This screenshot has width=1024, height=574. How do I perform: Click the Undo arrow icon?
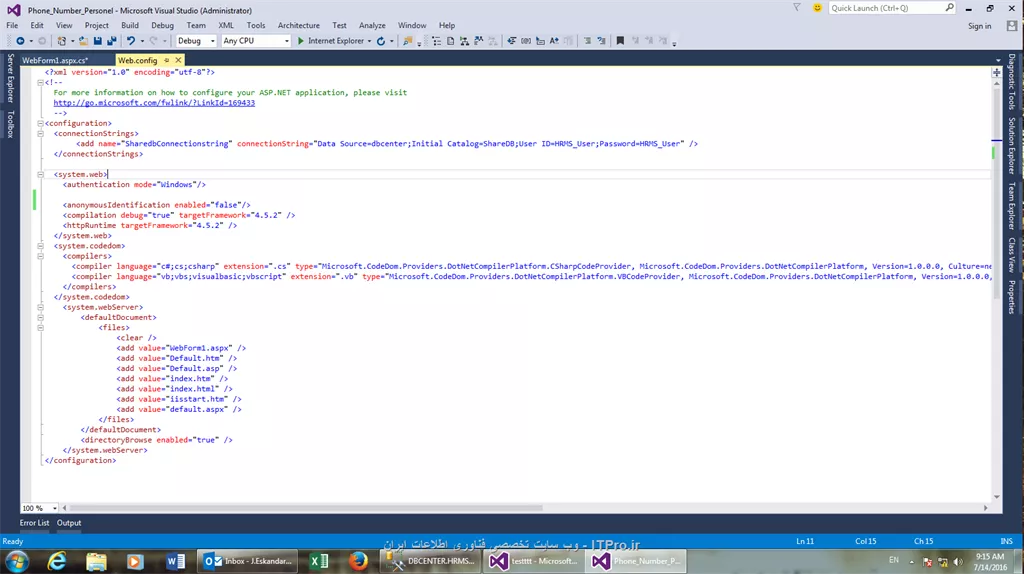click(131, 41)
